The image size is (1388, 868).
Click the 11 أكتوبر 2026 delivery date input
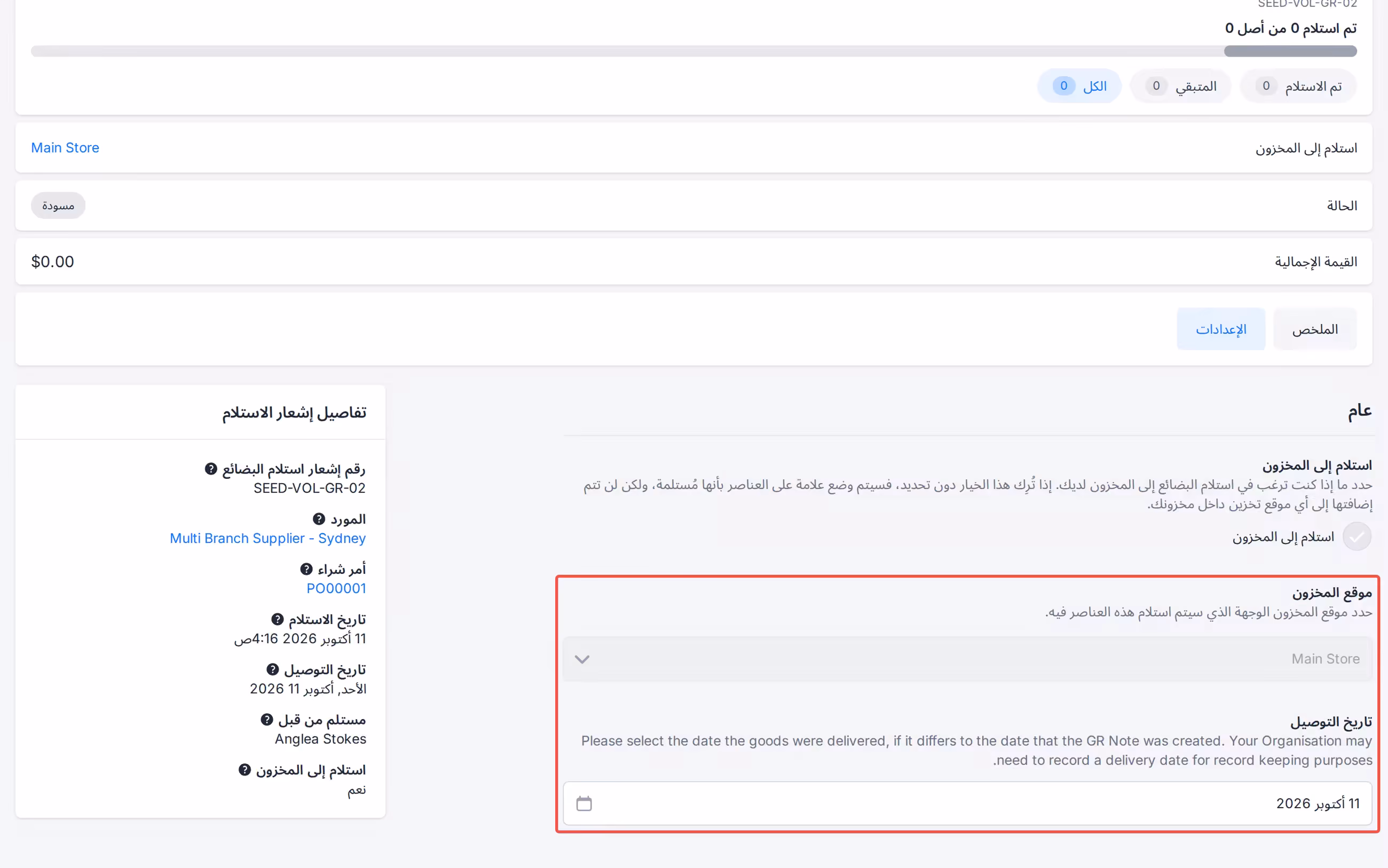967,803
